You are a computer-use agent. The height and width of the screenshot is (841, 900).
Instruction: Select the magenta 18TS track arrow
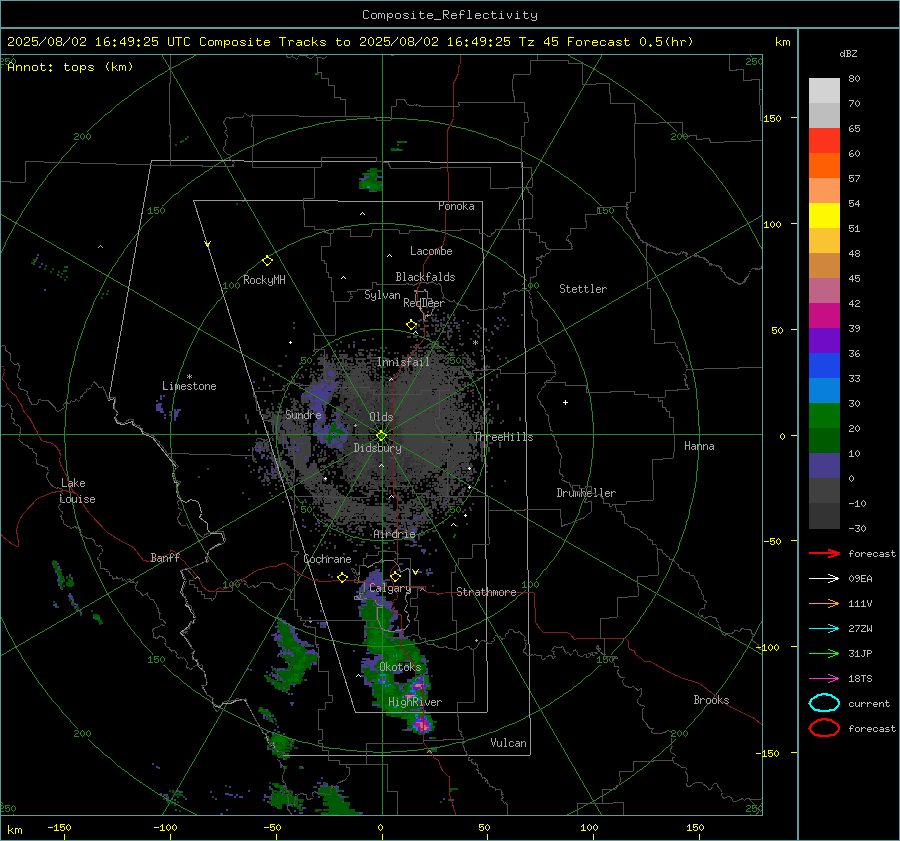pos(824,679)
